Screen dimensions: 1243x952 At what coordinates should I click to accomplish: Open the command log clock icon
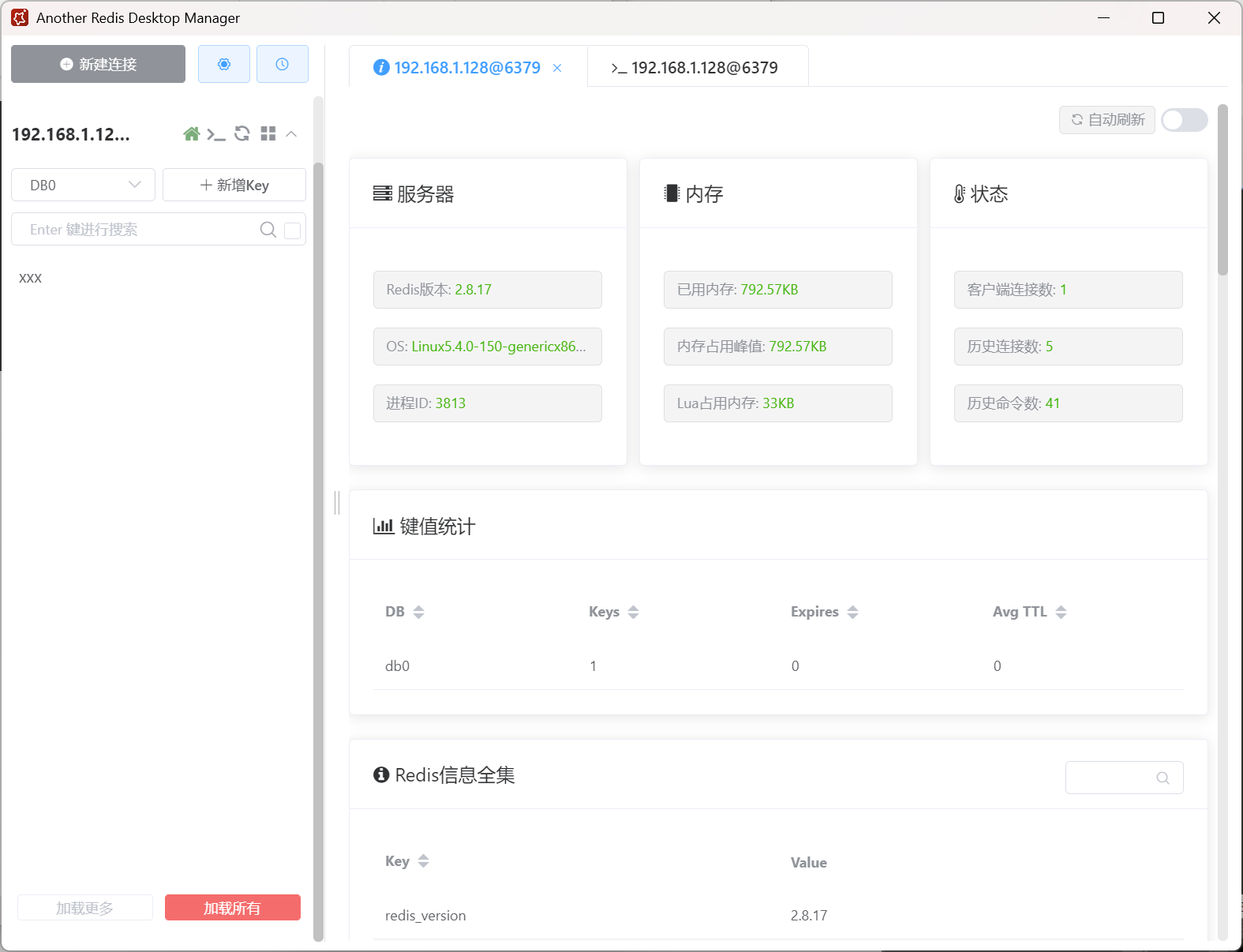pos(283,64)
